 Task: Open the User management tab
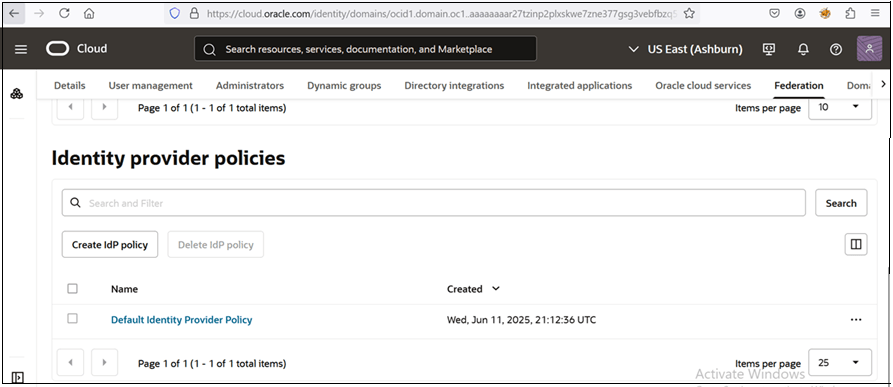point(150,85)
